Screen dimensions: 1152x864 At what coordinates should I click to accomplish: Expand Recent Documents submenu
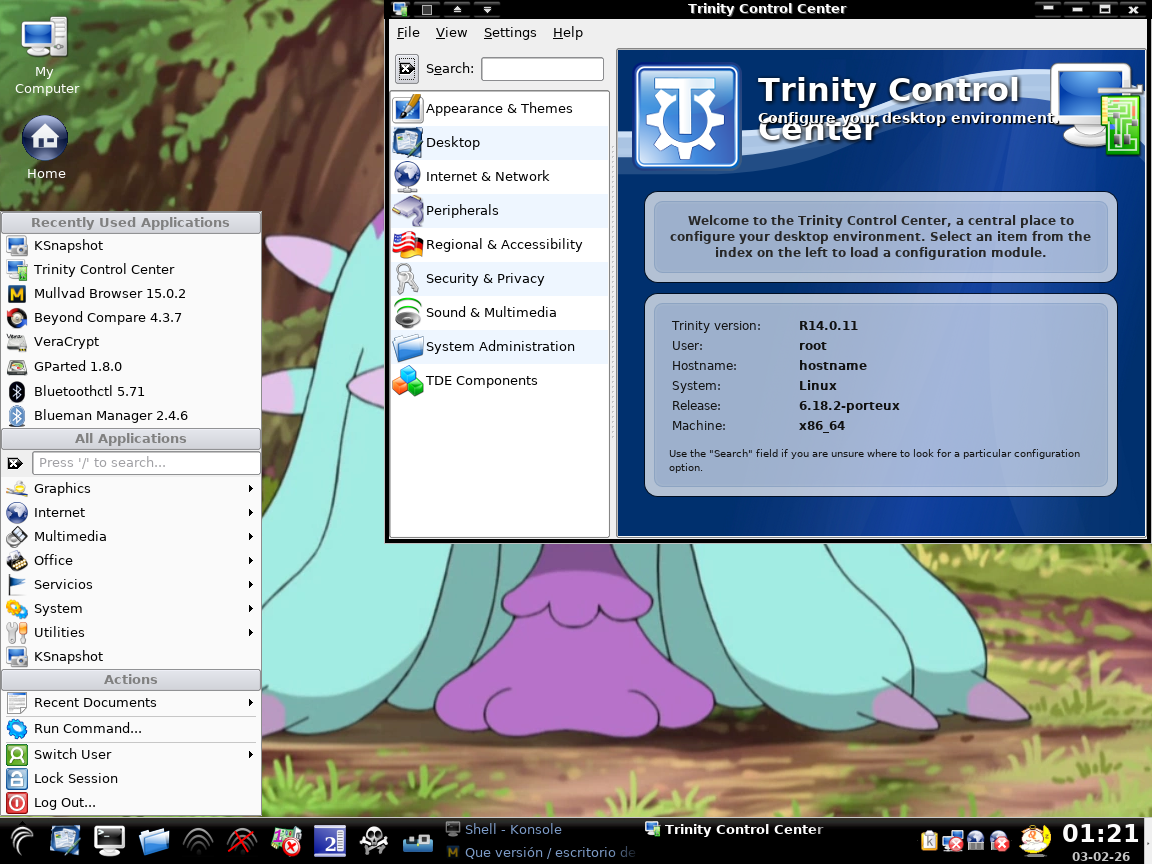131,703
